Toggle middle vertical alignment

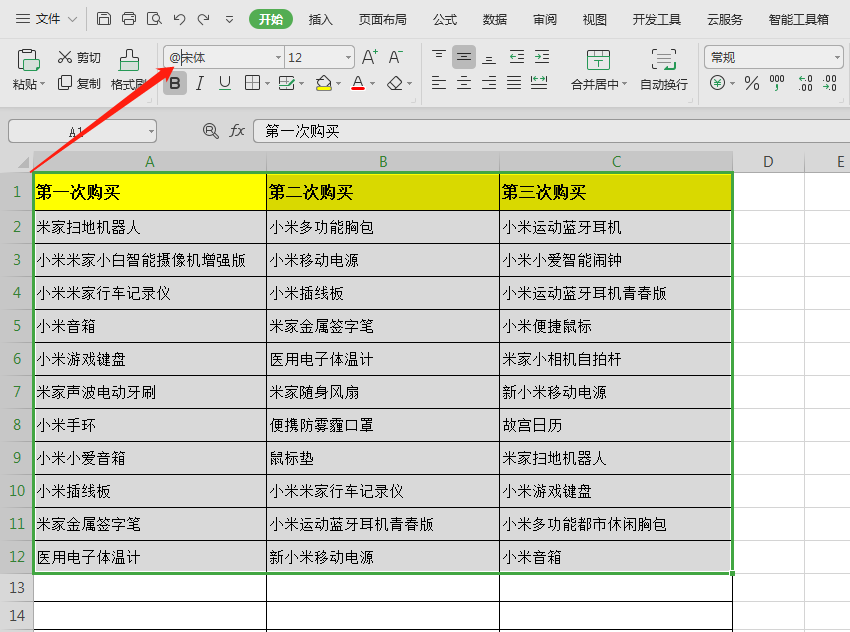[463, 56]
